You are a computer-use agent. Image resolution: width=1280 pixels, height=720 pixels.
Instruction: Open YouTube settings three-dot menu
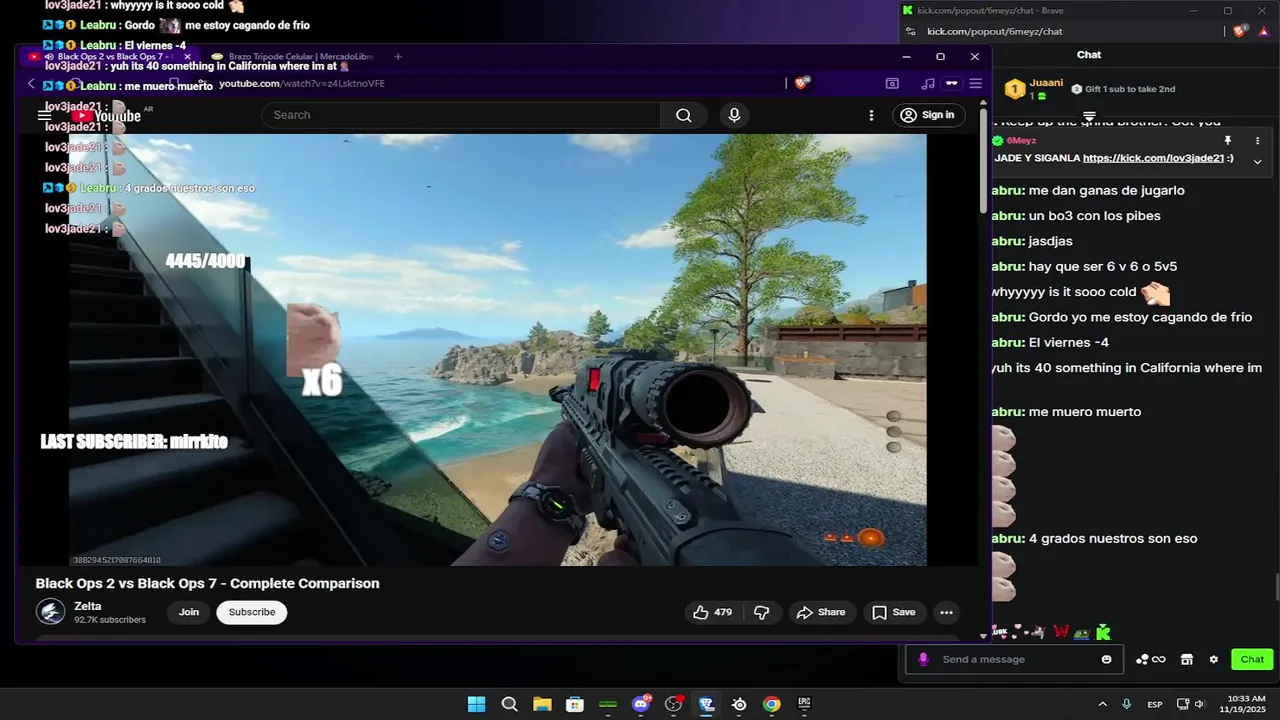click(871, 115)
